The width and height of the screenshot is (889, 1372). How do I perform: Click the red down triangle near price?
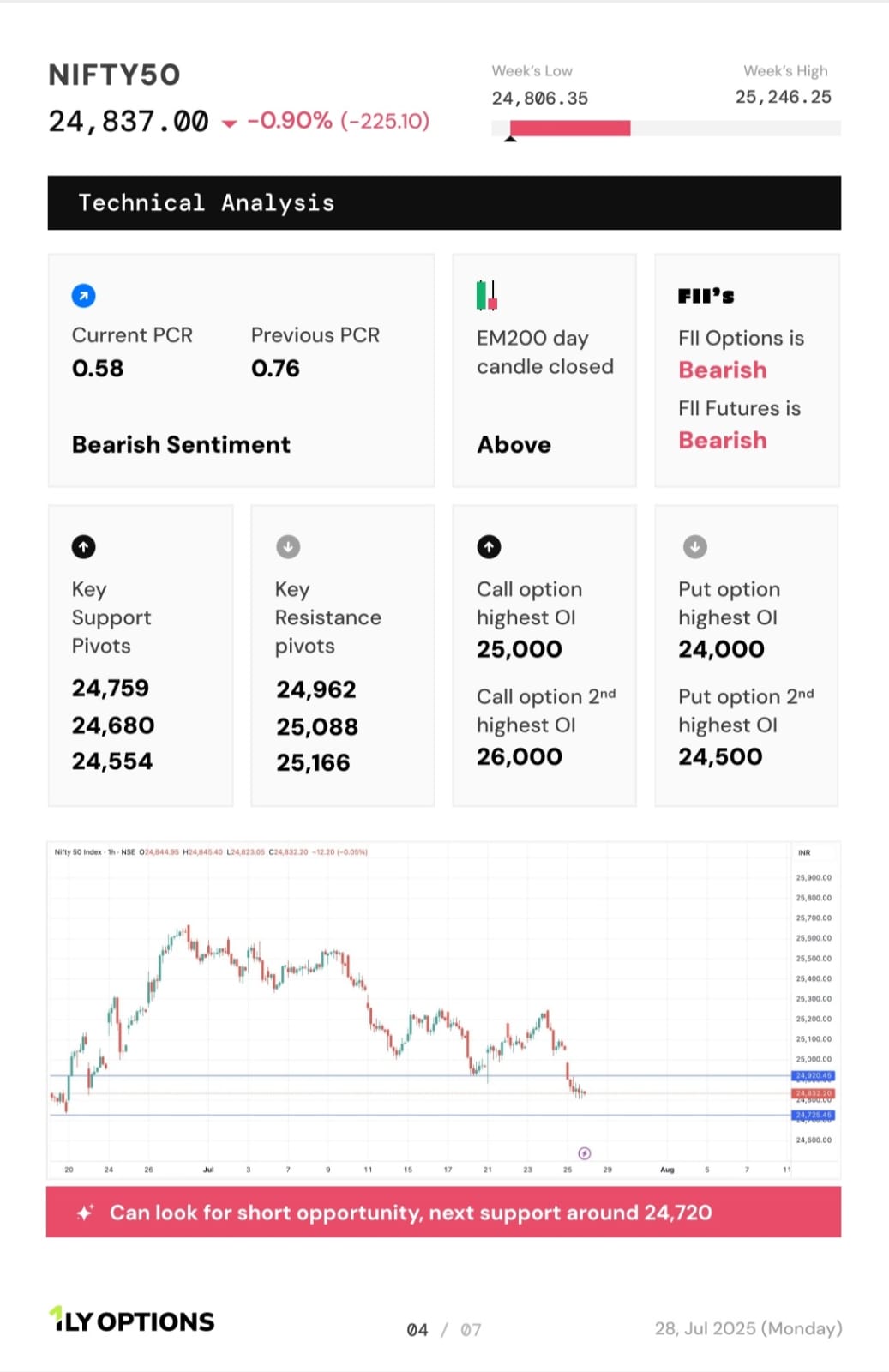229,123
